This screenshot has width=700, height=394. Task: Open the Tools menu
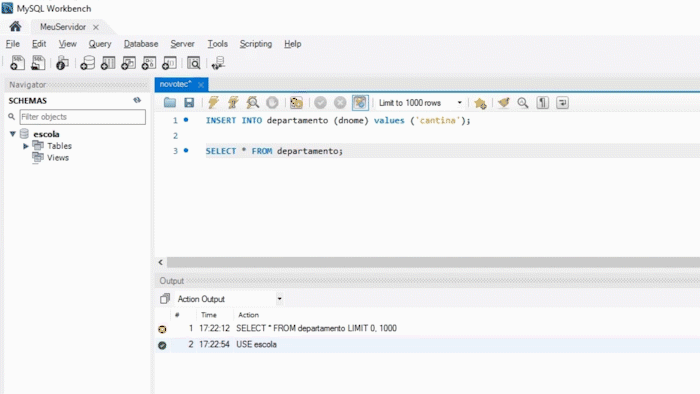[217, 44]
